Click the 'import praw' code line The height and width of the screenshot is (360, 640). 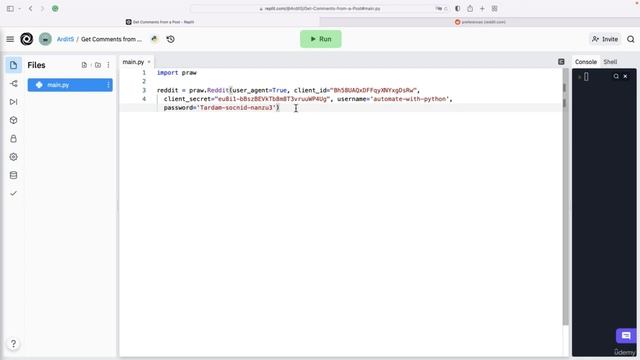[177, 73]
